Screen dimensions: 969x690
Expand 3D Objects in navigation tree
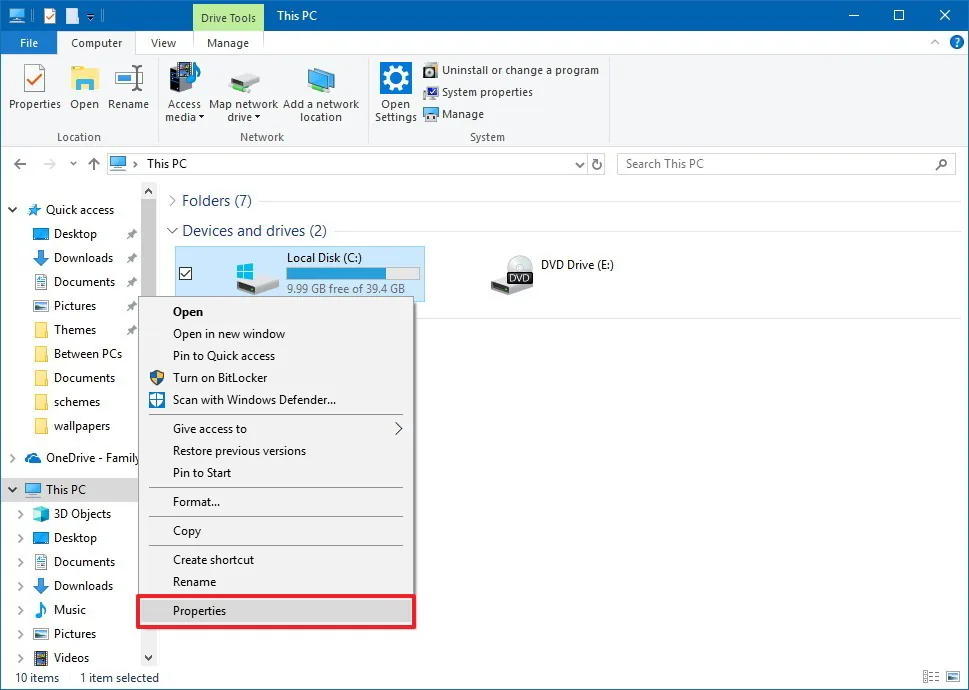20,514
